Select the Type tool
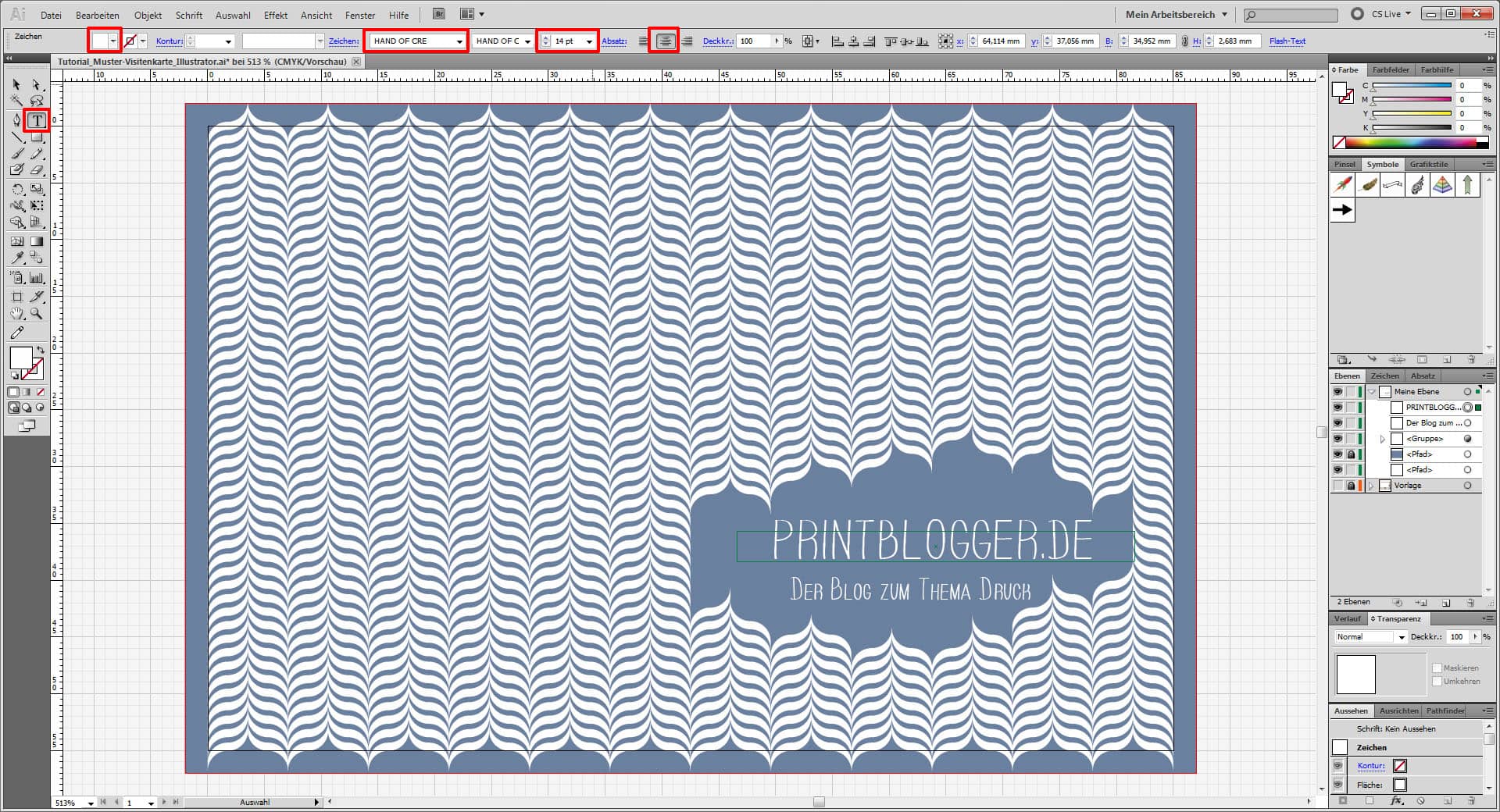This screenshot has height=812, width=1500. pos(36,120)
